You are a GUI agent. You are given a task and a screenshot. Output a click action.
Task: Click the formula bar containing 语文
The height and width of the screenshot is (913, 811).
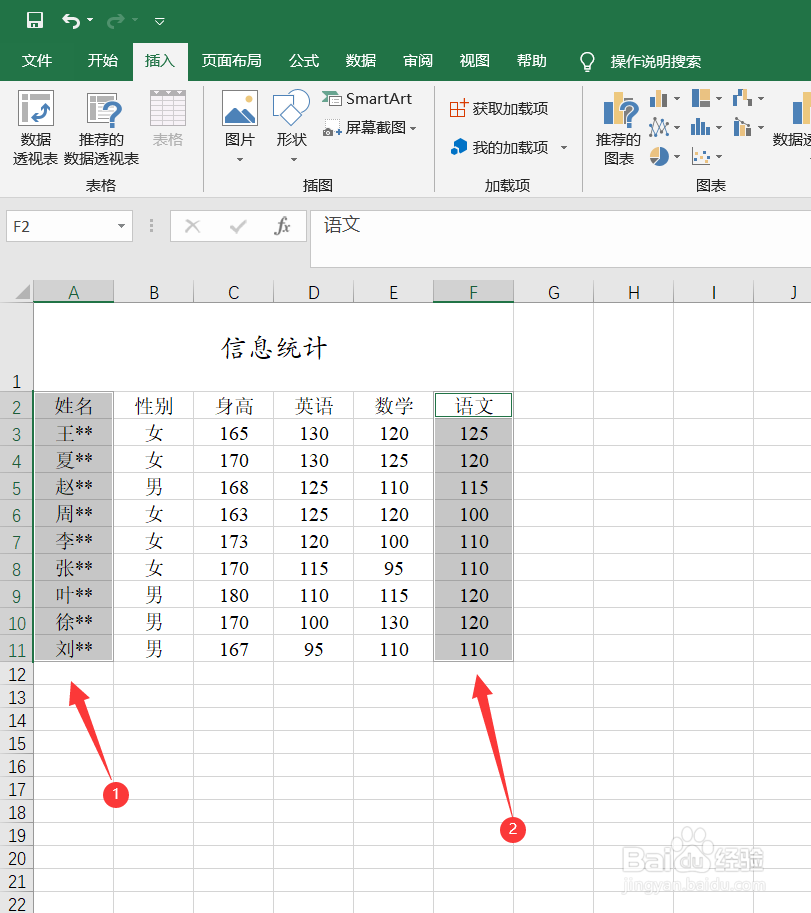[x=560, y=239]
